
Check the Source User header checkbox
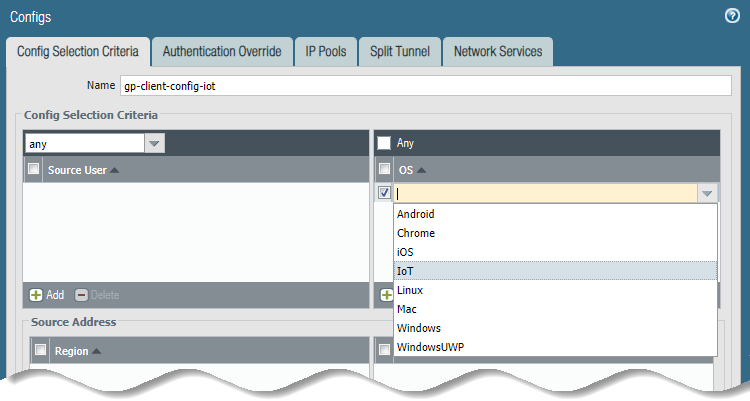[x=34, y=170]
